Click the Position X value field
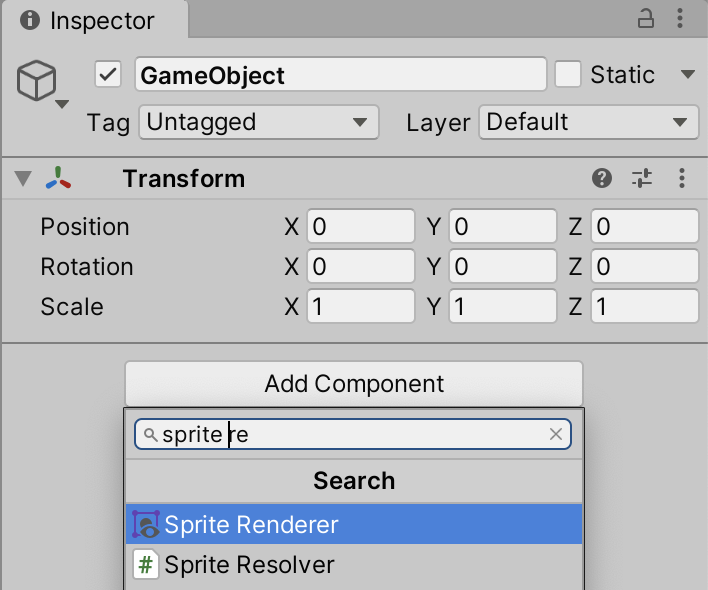 click(360, 227)
